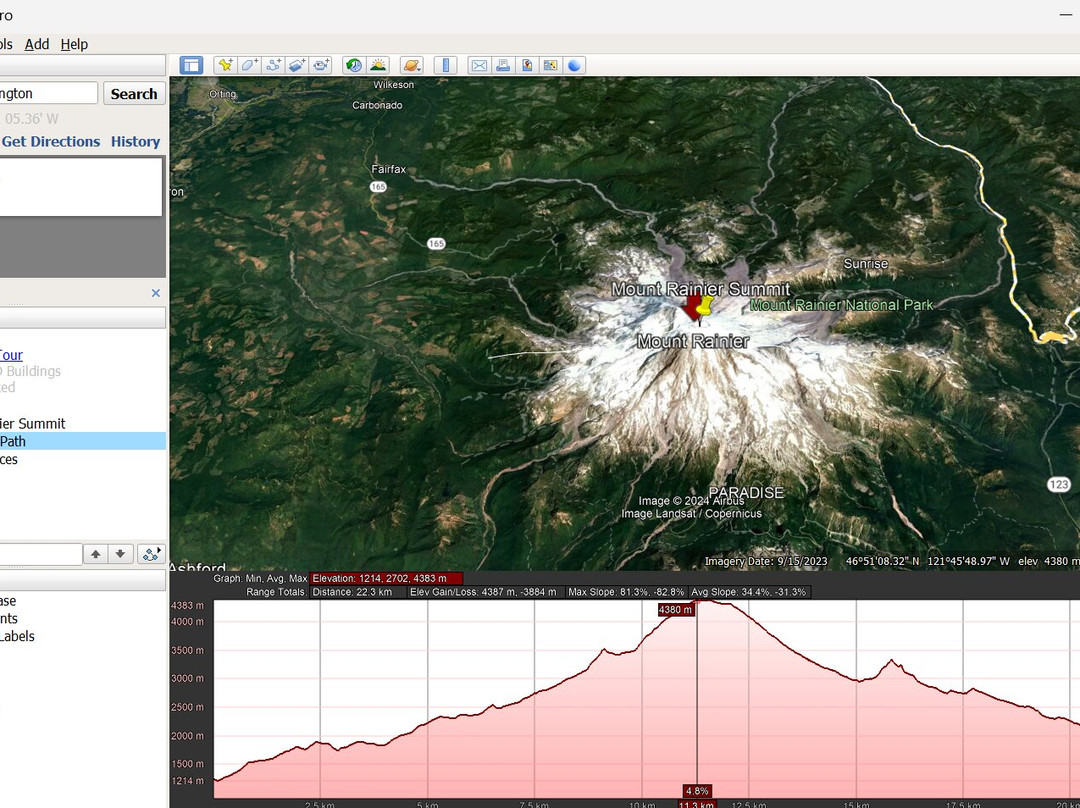Click the Add Polygon tool

(249, 65)
